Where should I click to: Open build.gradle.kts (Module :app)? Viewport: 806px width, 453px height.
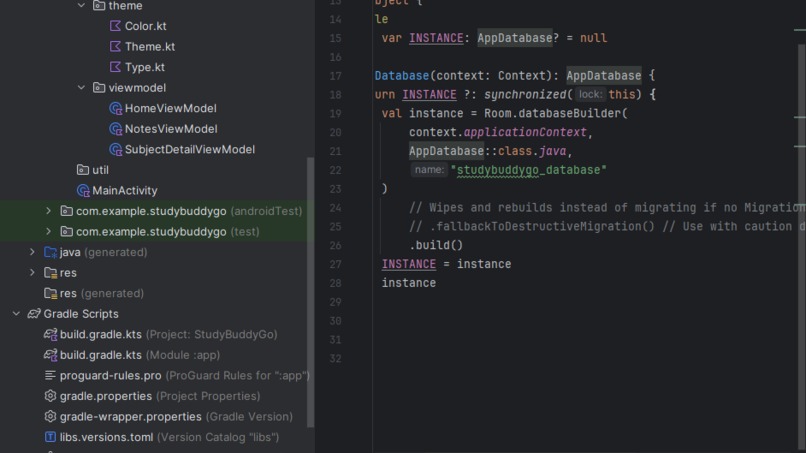coord(140,355)
